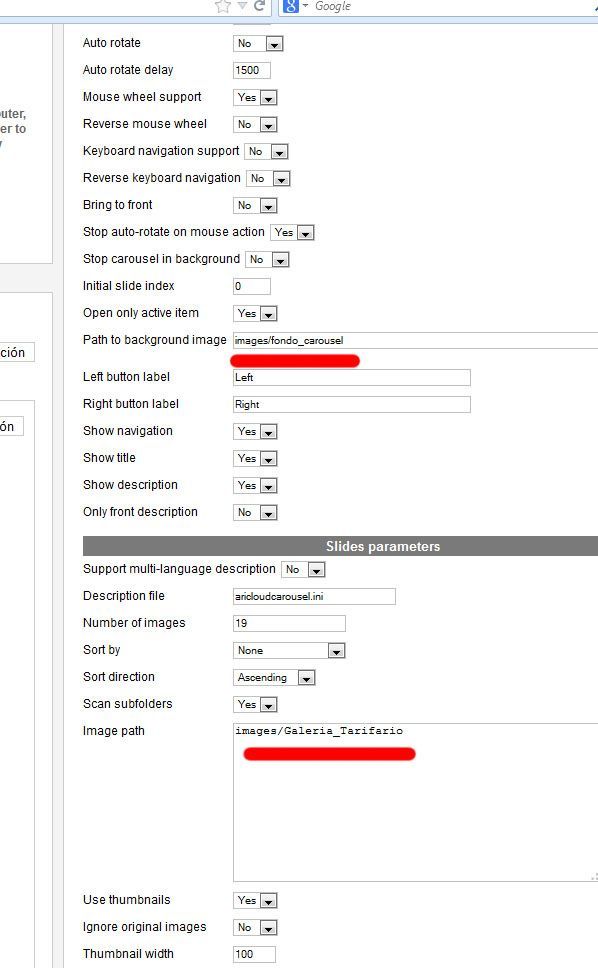598x968 pixels.
Task: Open the Sort direction Ascending dropdown
Action: (x=274, y=678)
